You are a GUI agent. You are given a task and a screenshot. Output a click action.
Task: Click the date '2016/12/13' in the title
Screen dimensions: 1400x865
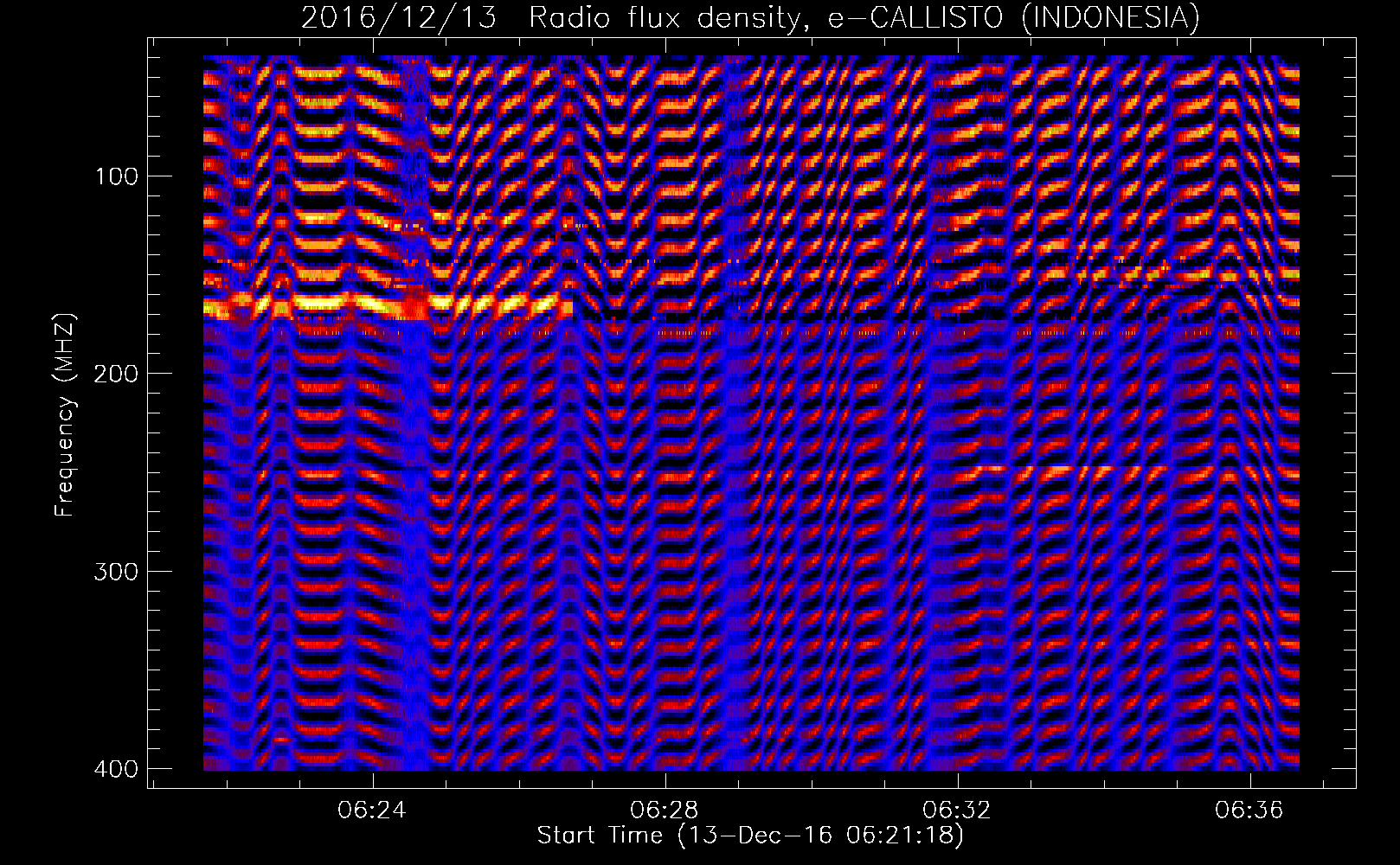point(399,18)
